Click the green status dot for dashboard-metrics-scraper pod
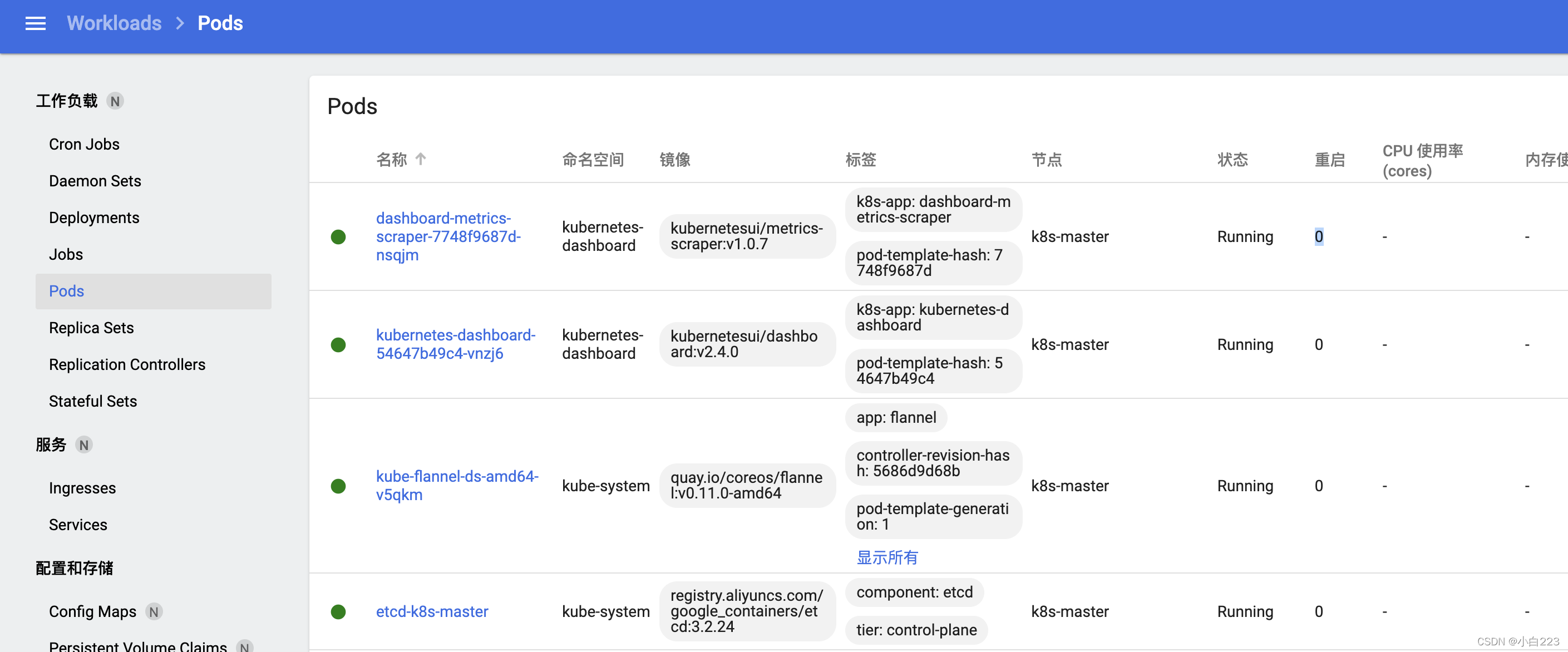This screenshot has height=652, width=1568. 338,237
